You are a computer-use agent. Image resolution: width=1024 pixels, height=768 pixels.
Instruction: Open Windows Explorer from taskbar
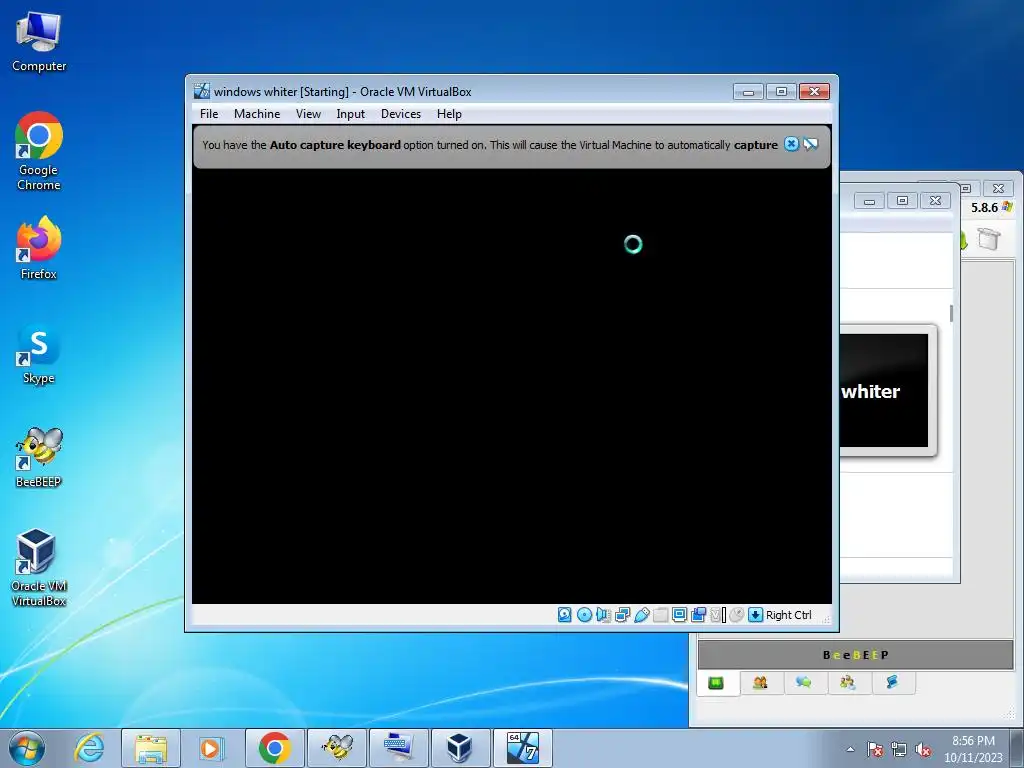[151, 748]
